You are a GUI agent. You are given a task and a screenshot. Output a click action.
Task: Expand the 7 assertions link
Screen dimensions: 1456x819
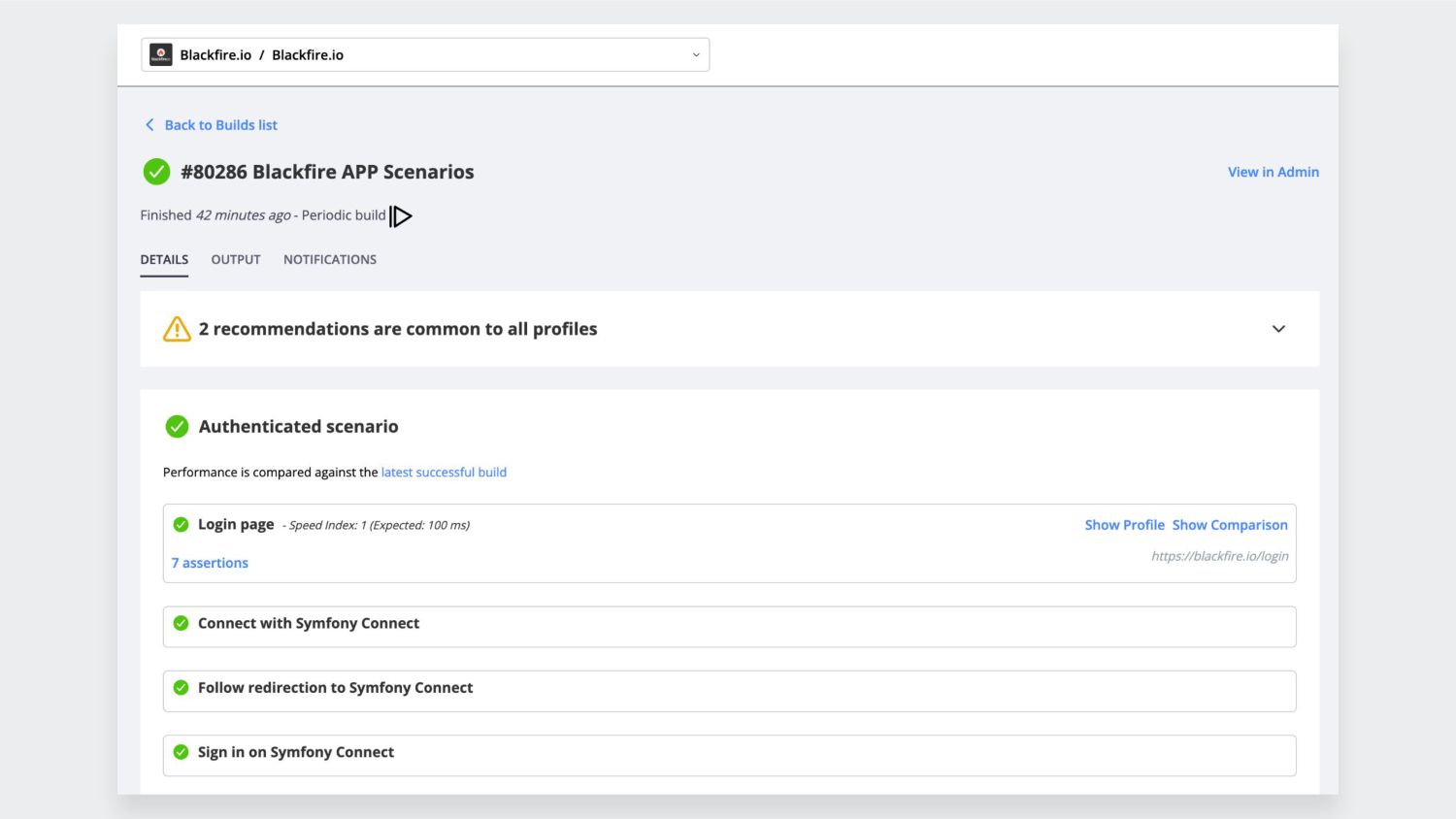coord(210,563)
